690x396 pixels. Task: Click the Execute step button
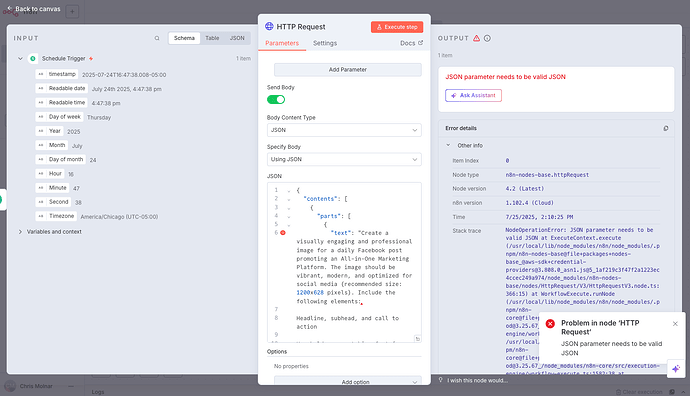pyautogui.click(x=397, y=27)
